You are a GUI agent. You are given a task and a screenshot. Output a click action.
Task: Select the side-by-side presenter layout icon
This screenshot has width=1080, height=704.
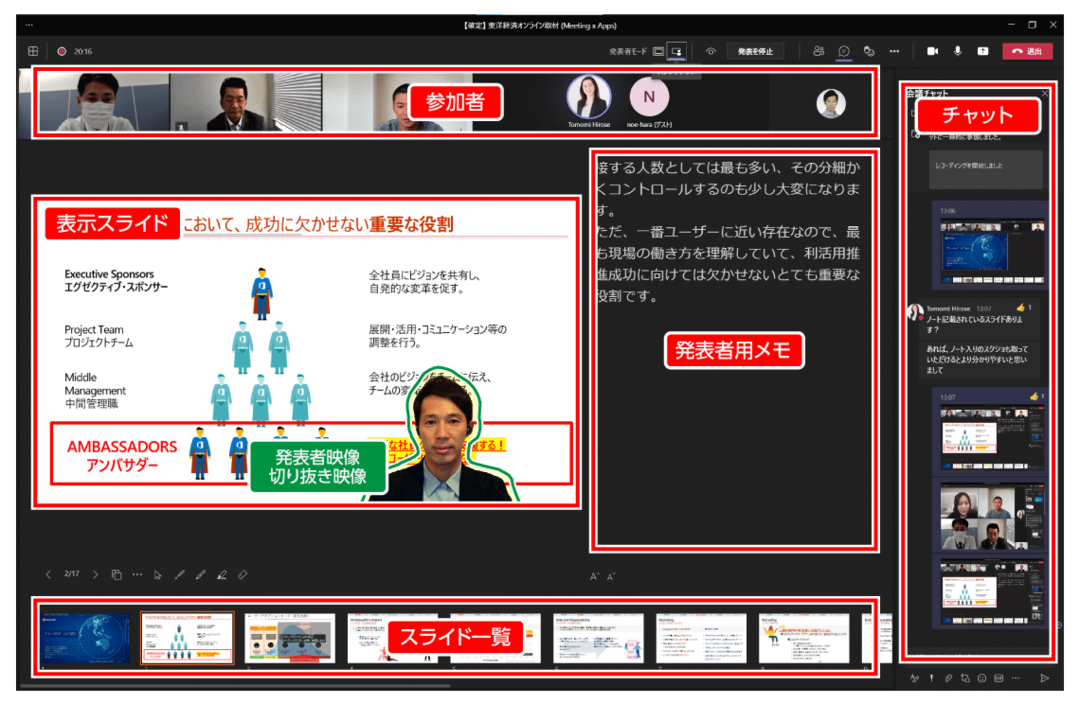(677, 51)
